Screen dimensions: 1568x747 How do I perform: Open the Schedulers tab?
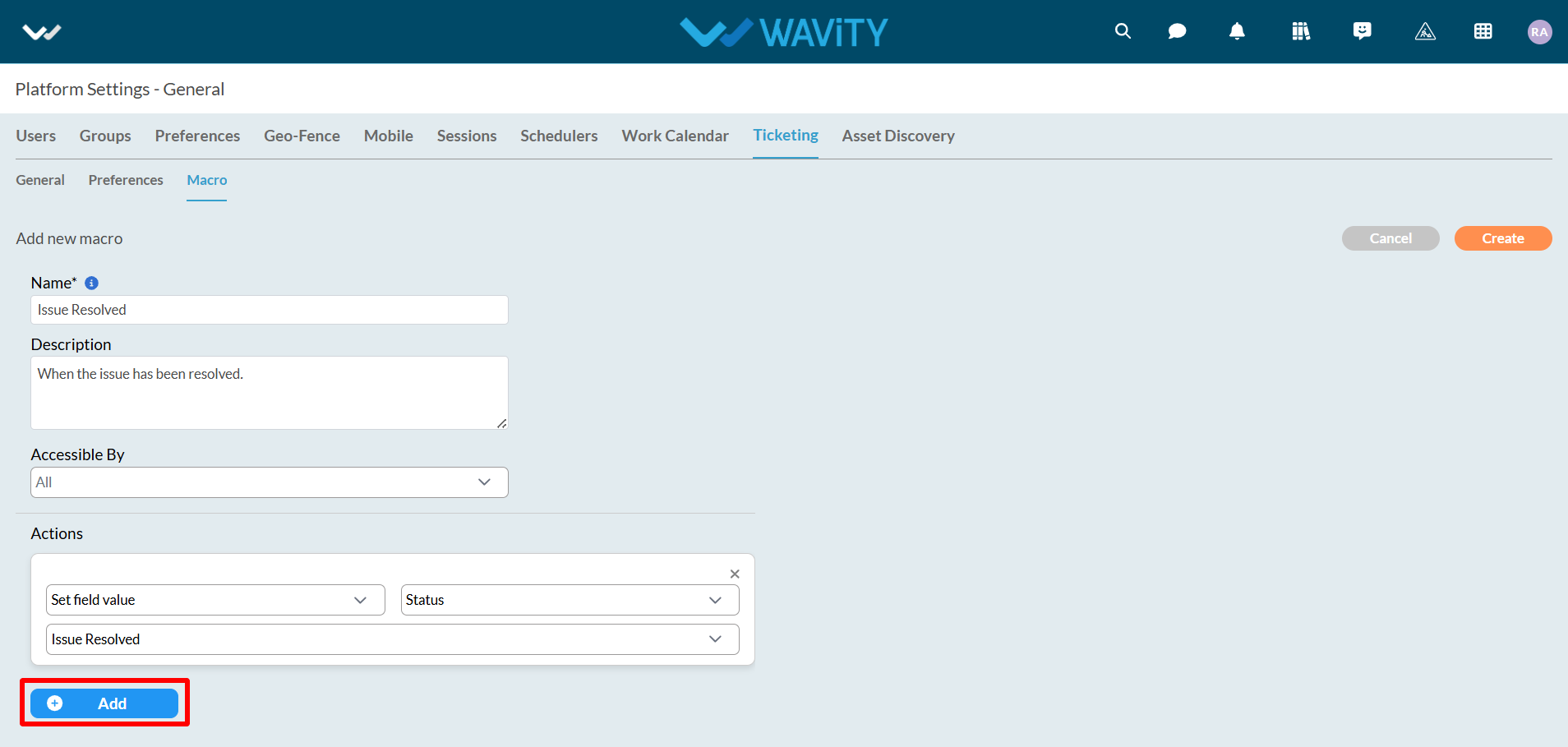pyautogui.click(x=559, y=136)
